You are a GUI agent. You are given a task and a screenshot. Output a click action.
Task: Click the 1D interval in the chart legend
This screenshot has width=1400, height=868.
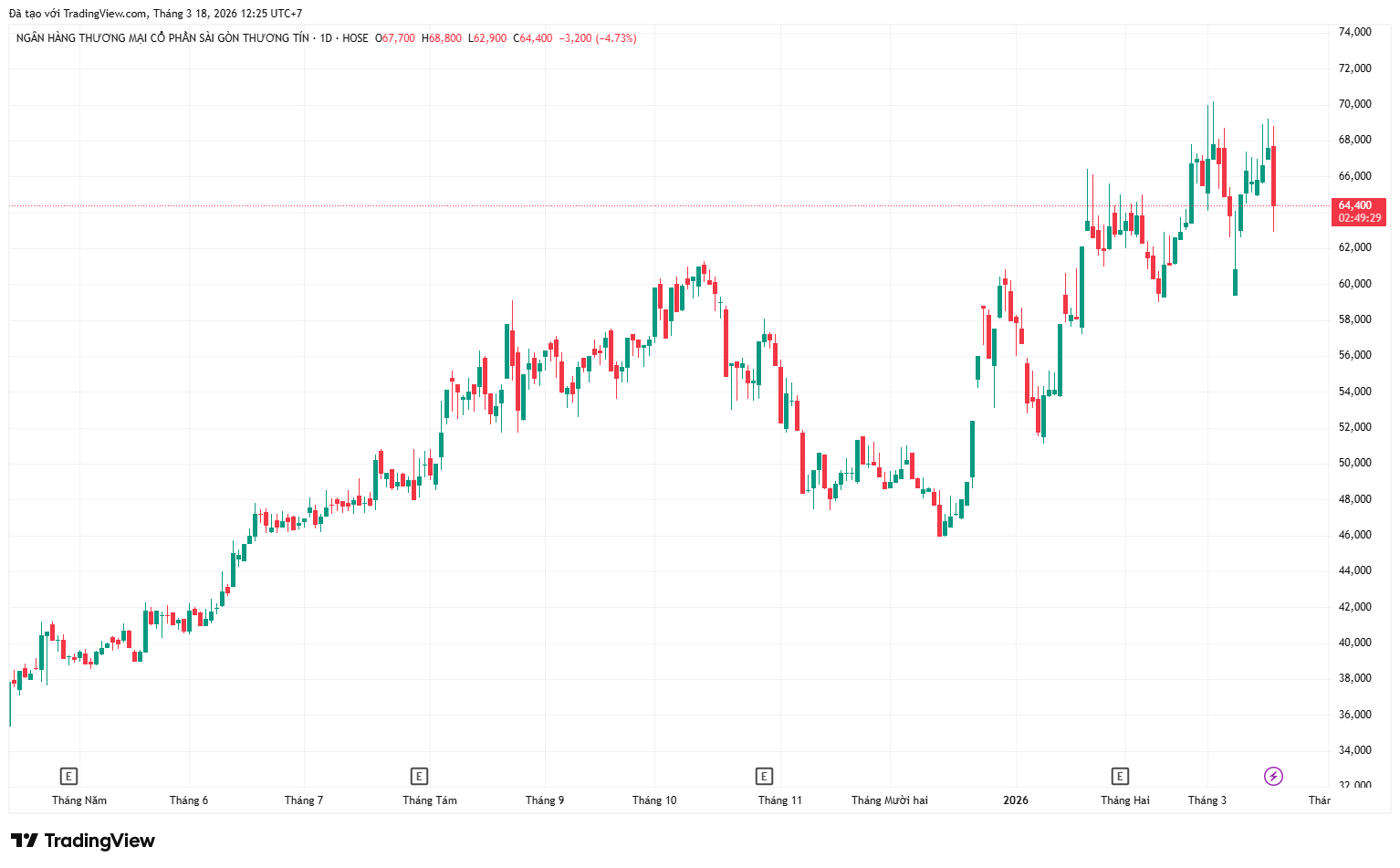pos(326,38)
